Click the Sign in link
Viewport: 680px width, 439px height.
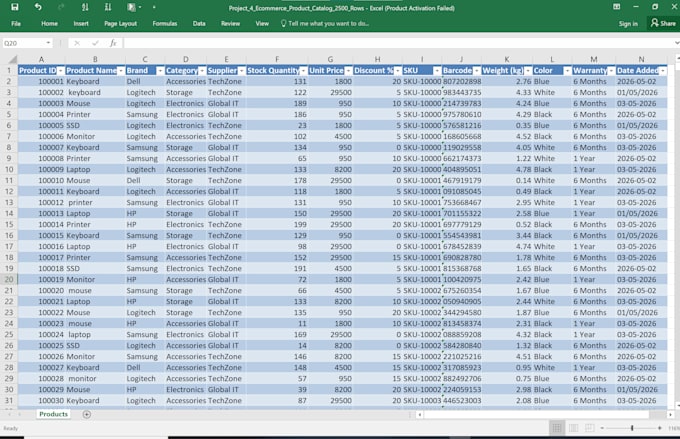tap(628, 23)
